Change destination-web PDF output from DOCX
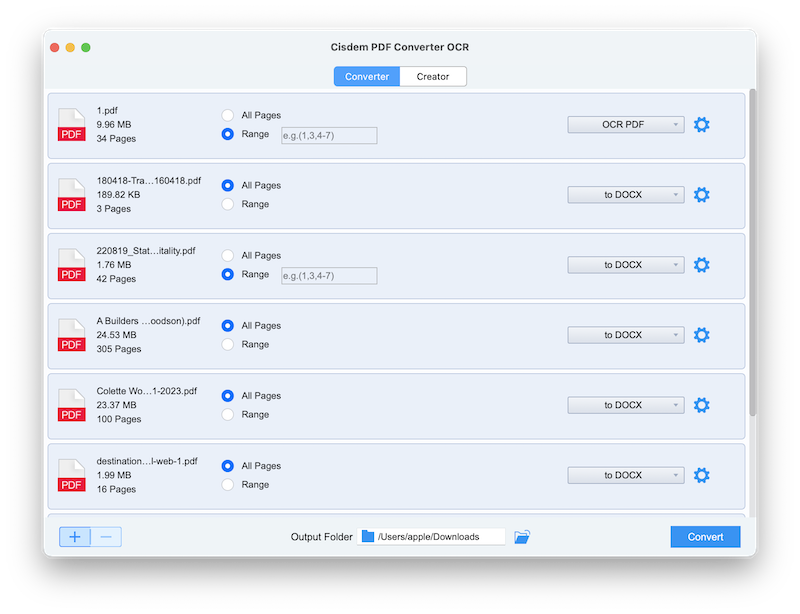This screenshot has width=800, height=614. pyautogui.click(x=625, y=474)
